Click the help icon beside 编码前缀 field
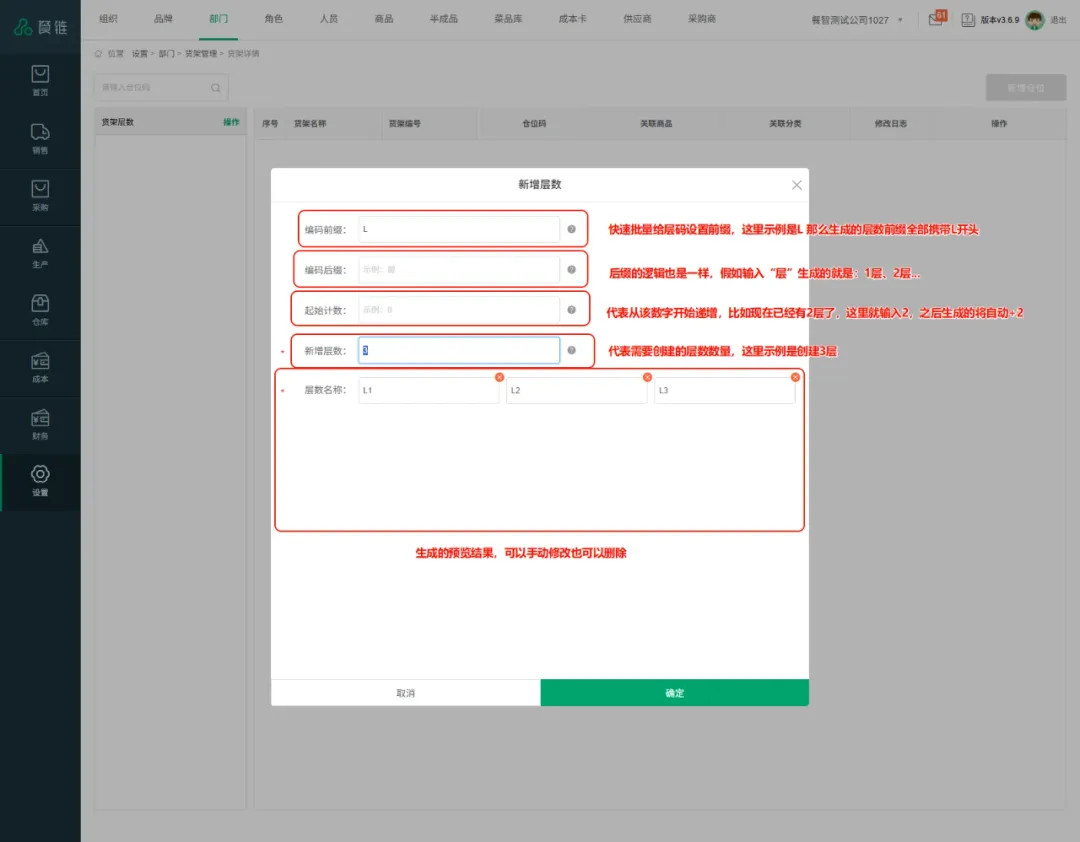This screenshot has height=842, width=1080. pos(571,229)
